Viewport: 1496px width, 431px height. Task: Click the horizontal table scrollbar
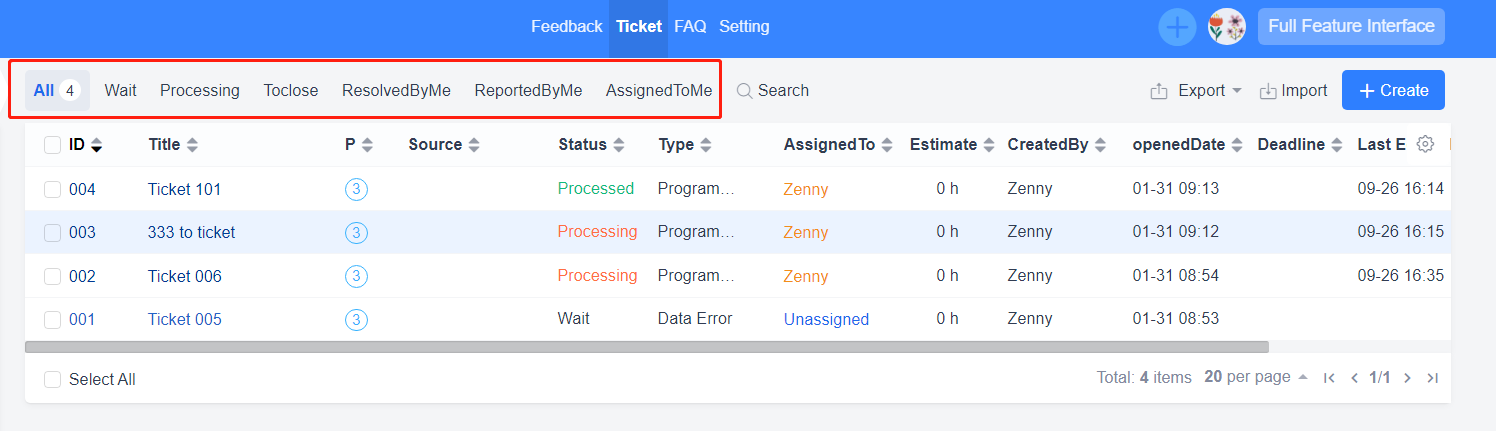[x=646, y=347]
